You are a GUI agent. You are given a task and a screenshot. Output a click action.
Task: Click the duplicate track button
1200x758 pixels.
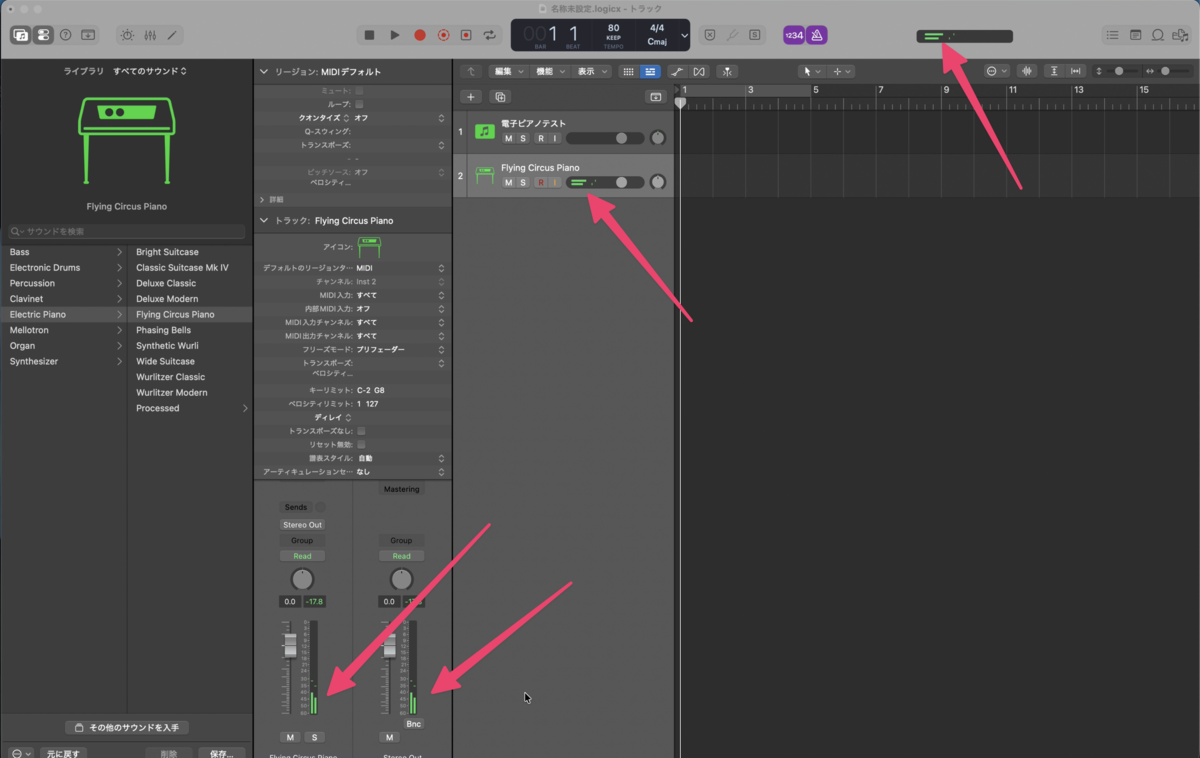coord(500,97)
